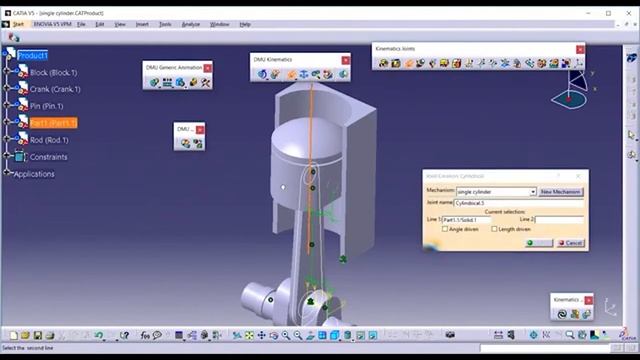Open Mechanism Analysis icon in DMU Kinematics
640x360 pixels.
[343, 74]
